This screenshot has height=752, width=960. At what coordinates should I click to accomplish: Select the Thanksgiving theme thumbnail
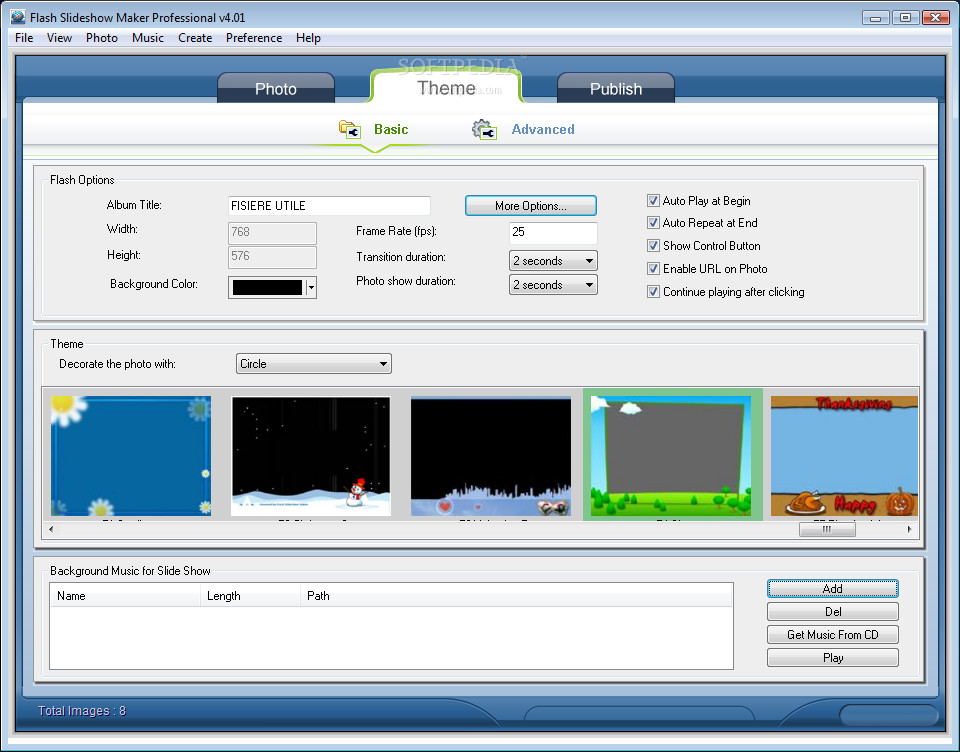click(844, 456)
